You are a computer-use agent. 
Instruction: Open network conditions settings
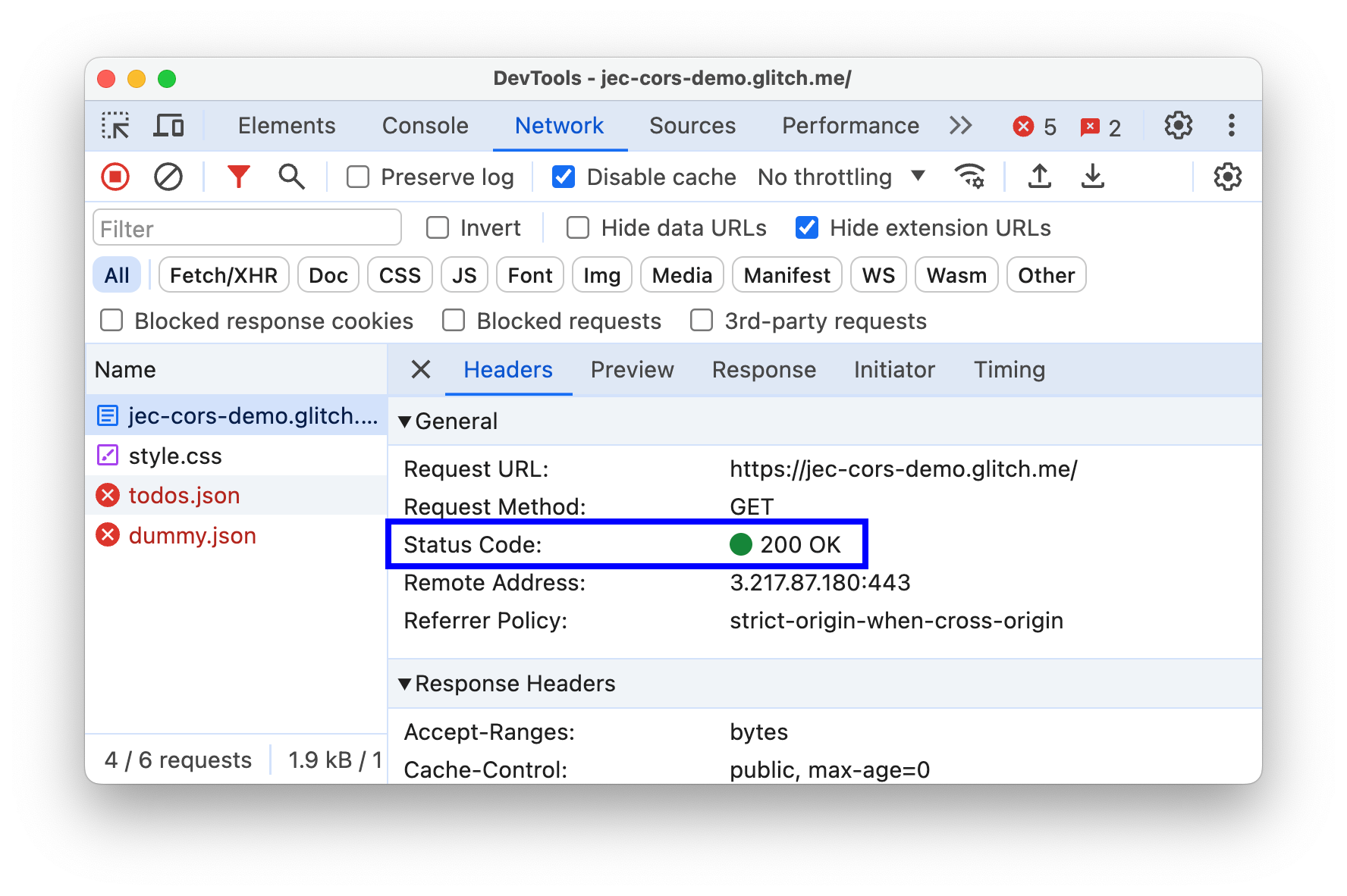tap(969, 177)
